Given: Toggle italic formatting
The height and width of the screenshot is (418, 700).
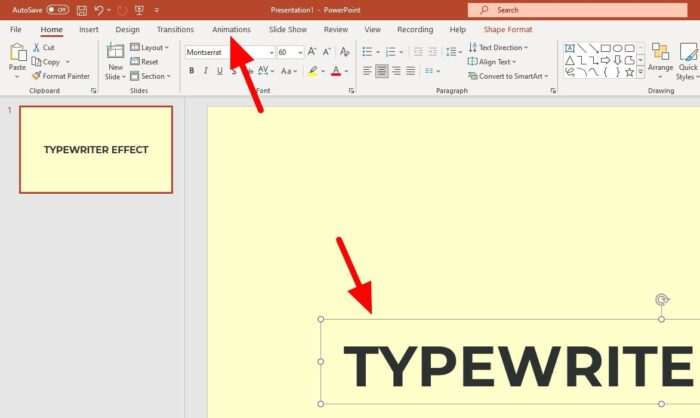Looking at the screenshot, I should 205,71.
